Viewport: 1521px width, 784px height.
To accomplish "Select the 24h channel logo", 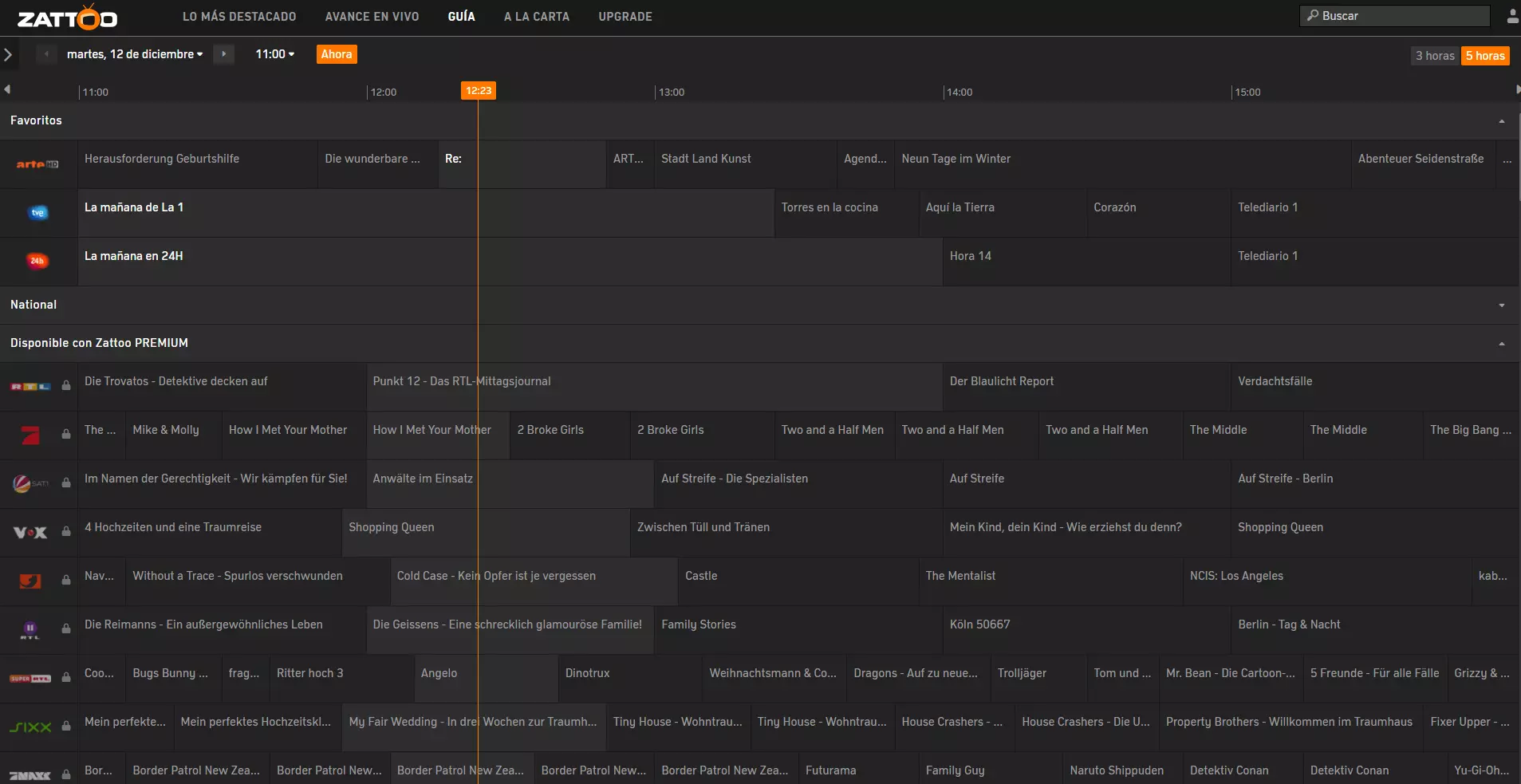I will 37,261.
